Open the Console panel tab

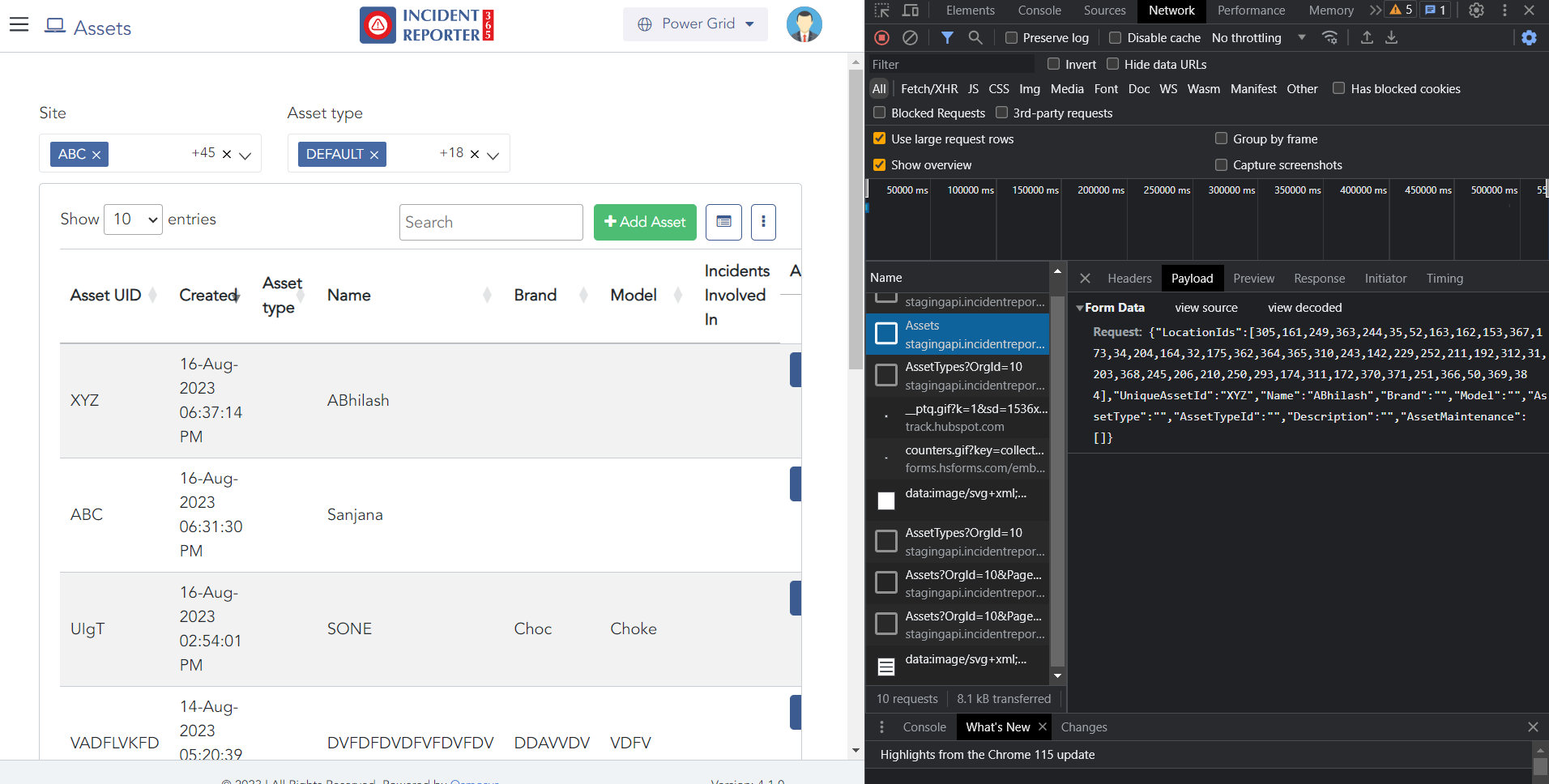point(1039,11)
